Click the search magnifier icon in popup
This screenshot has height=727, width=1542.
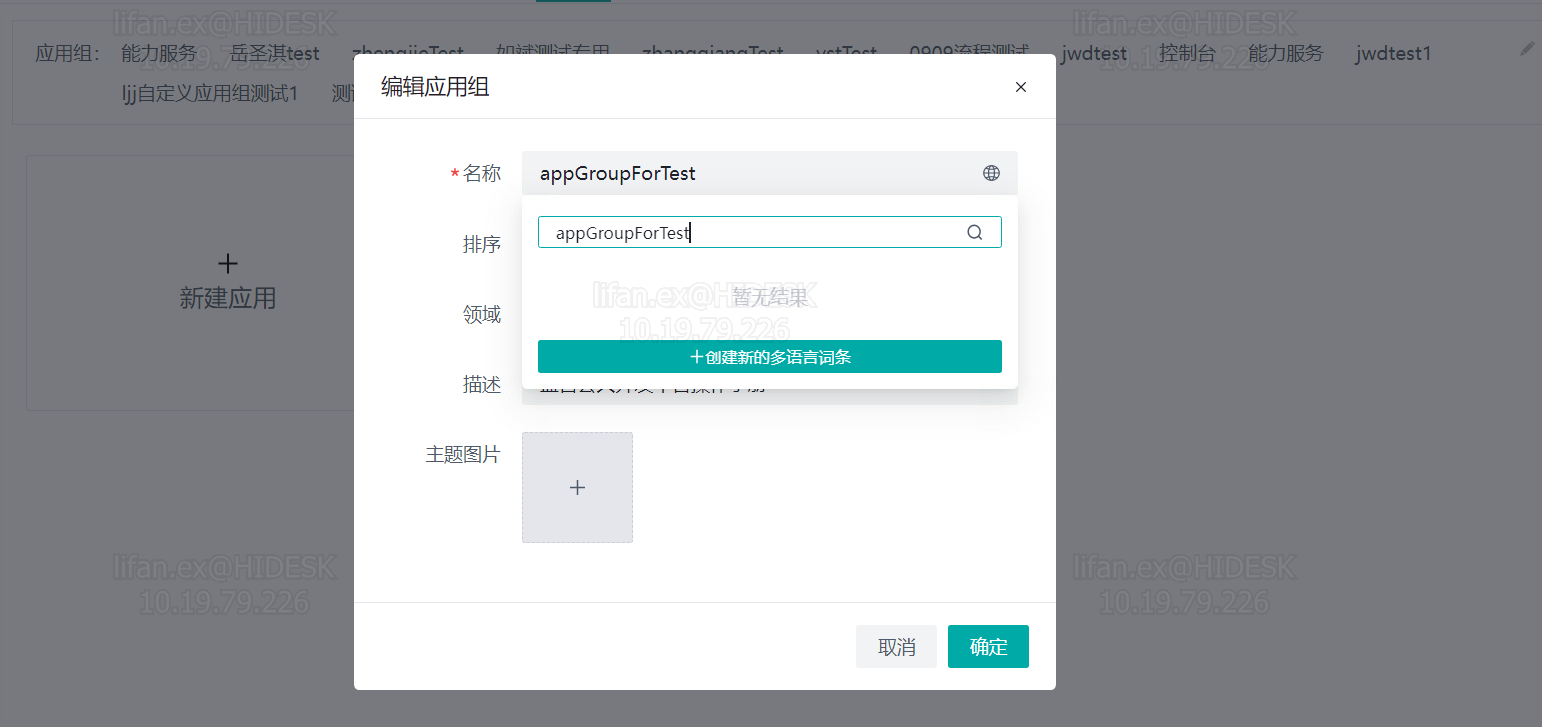(x=975, y=232)
